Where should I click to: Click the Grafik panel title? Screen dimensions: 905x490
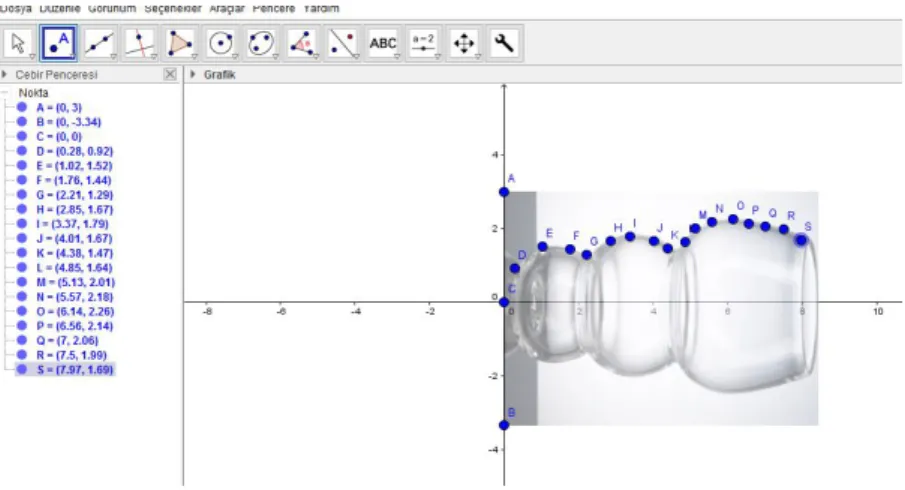coord(219,74)
